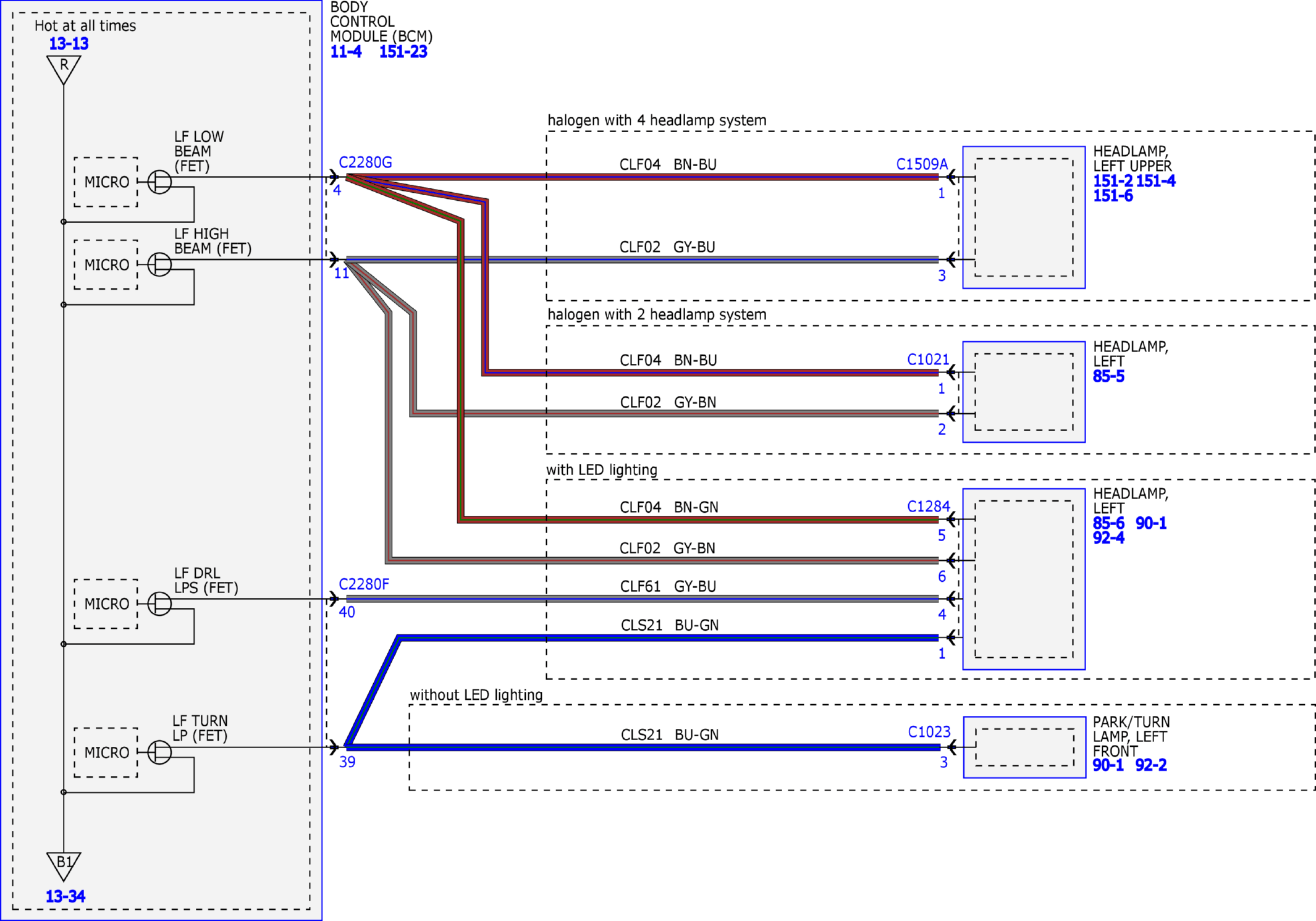The image size is (1316, 921).
Task: Open page reference 13-34 link
Action: [65, 896]
